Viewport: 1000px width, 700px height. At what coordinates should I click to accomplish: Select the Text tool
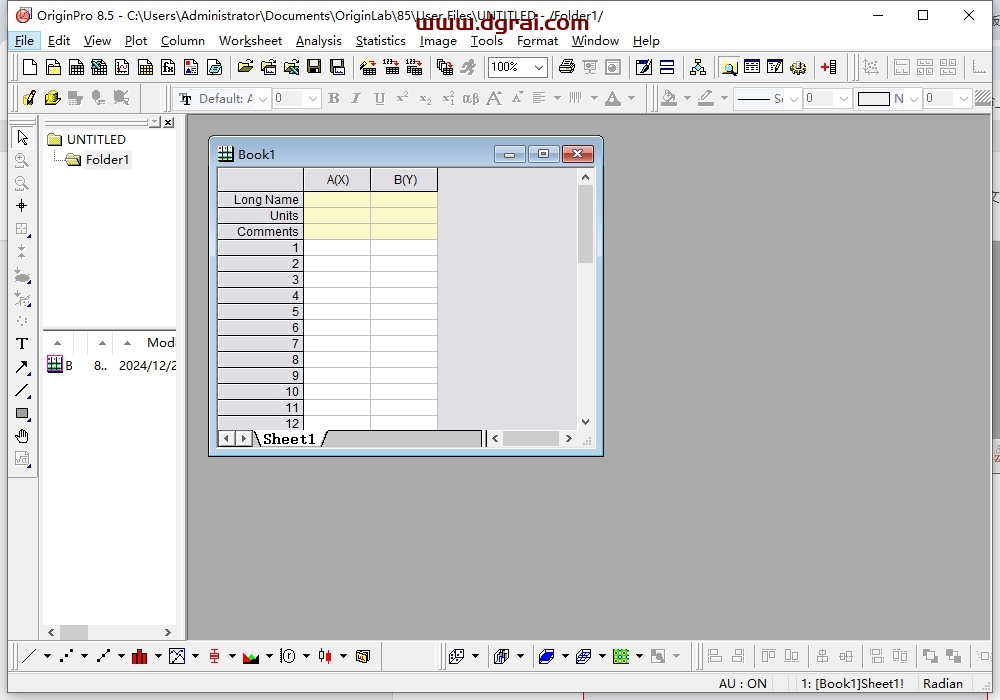coord(22,344)
